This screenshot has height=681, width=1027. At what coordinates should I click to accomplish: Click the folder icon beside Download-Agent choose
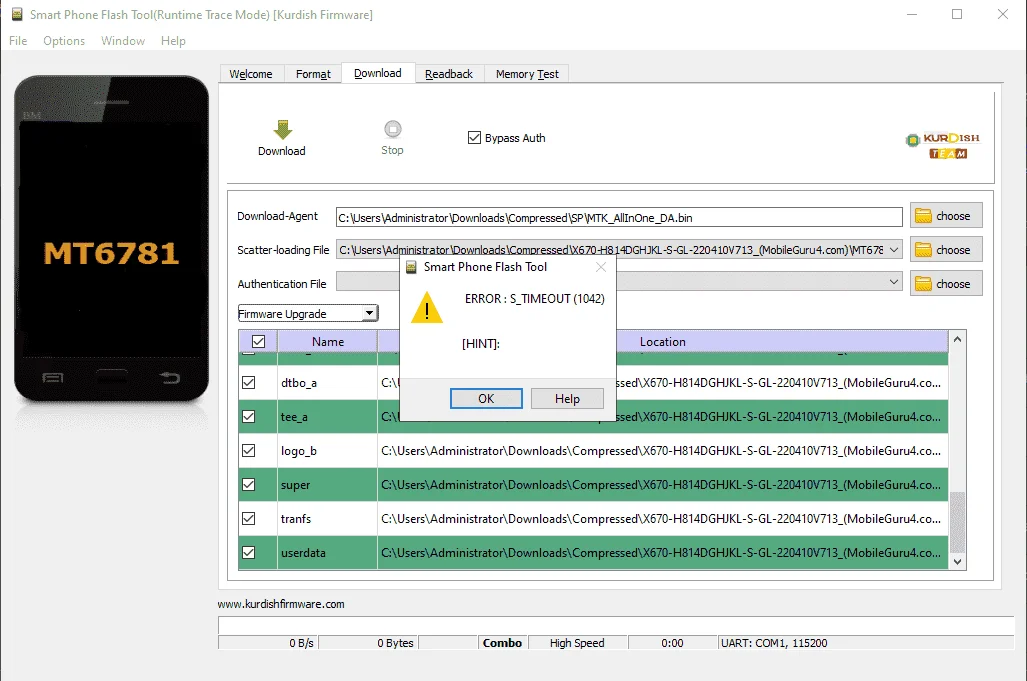point(923,215)
